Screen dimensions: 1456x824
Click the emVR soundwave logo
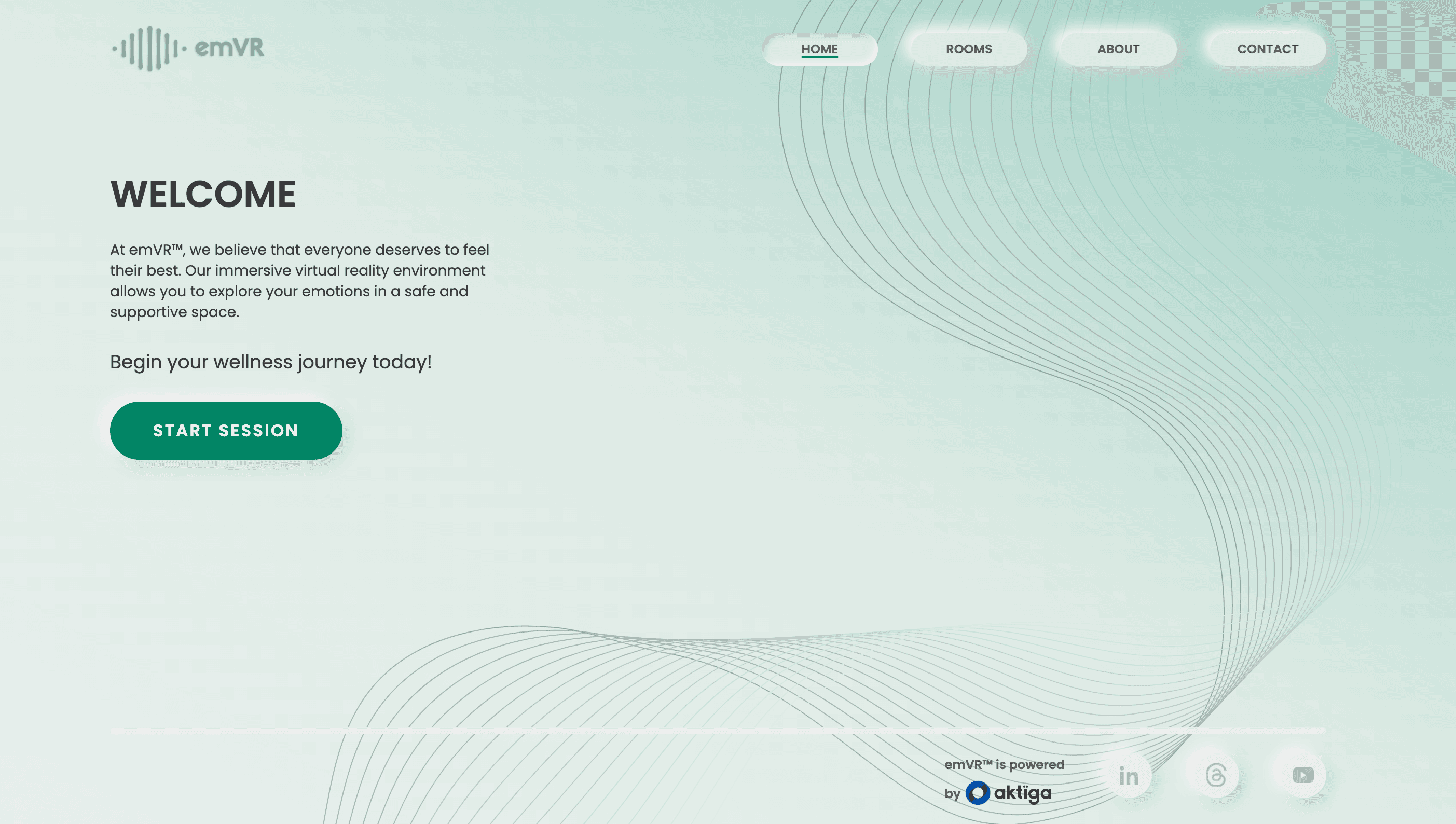[x=150, y=49]
